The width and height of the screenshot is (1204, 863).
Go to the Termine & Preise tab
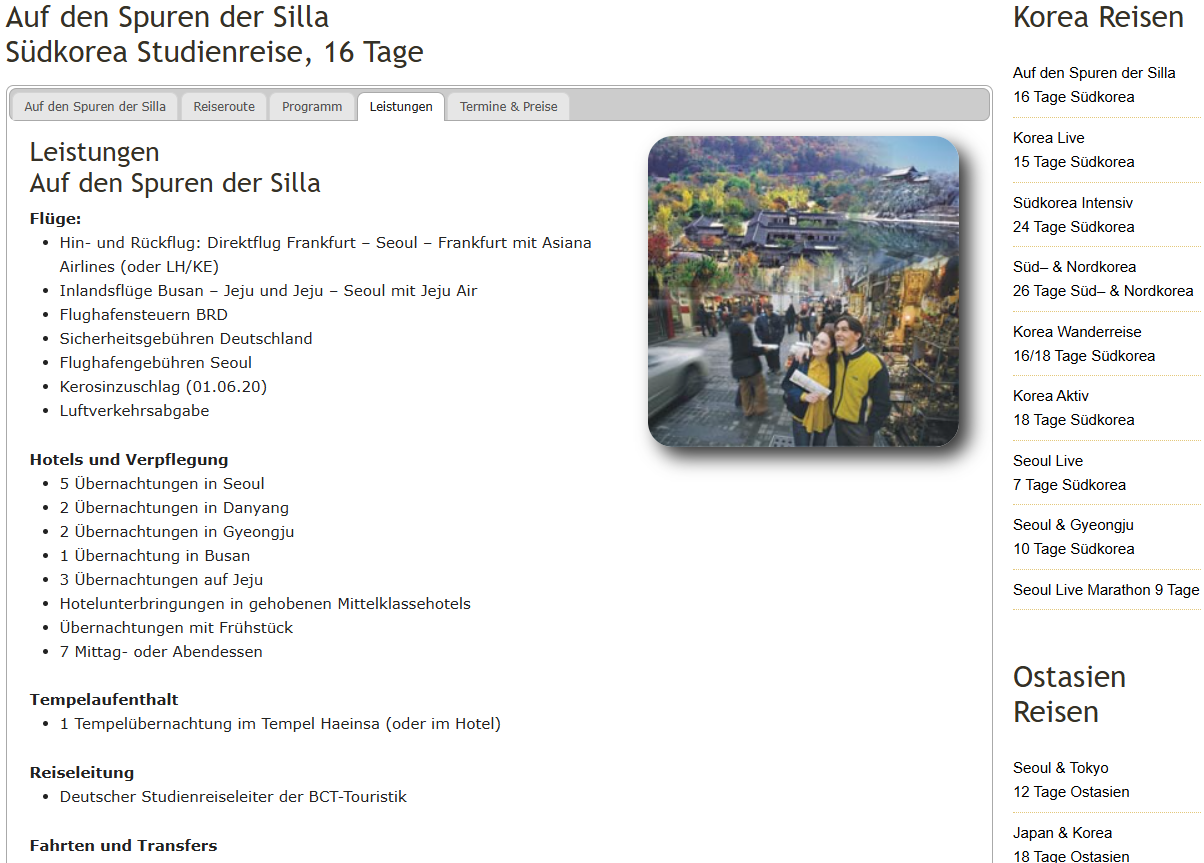pyautogui.click(x=508, y=107)
